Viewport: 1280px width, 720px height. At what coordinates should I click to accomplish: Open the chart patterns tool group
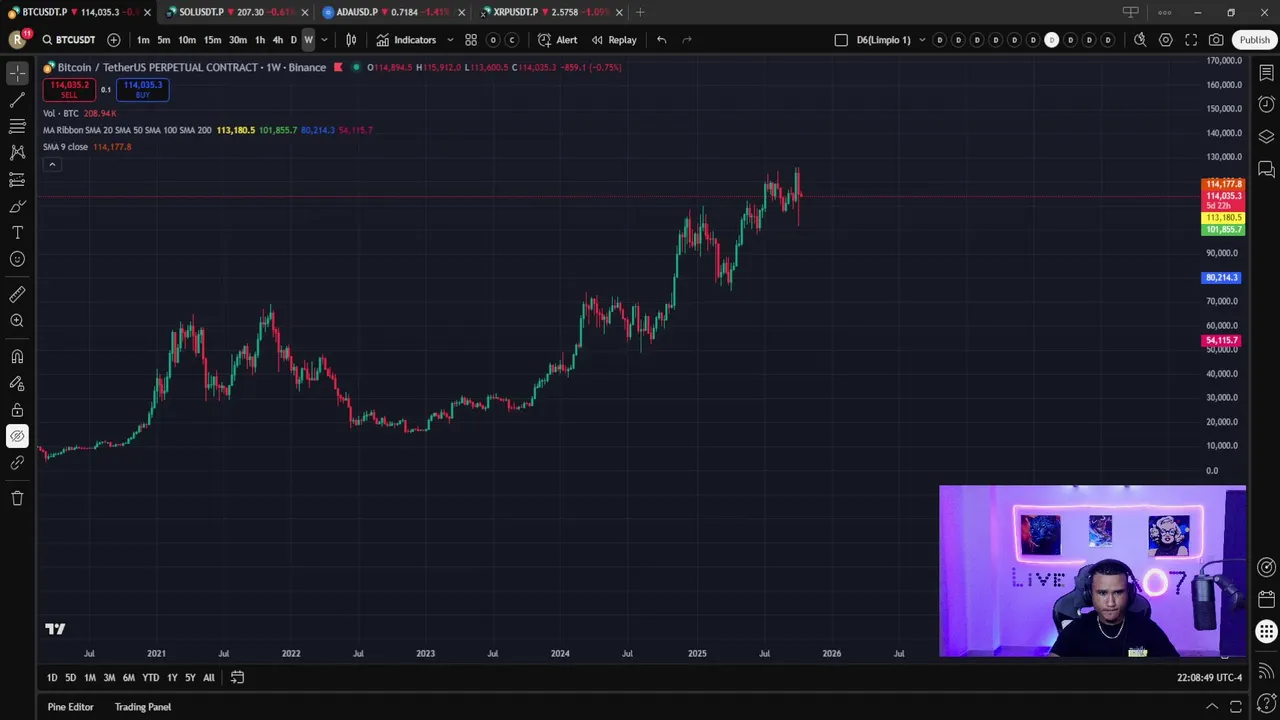tap(17, 153)
